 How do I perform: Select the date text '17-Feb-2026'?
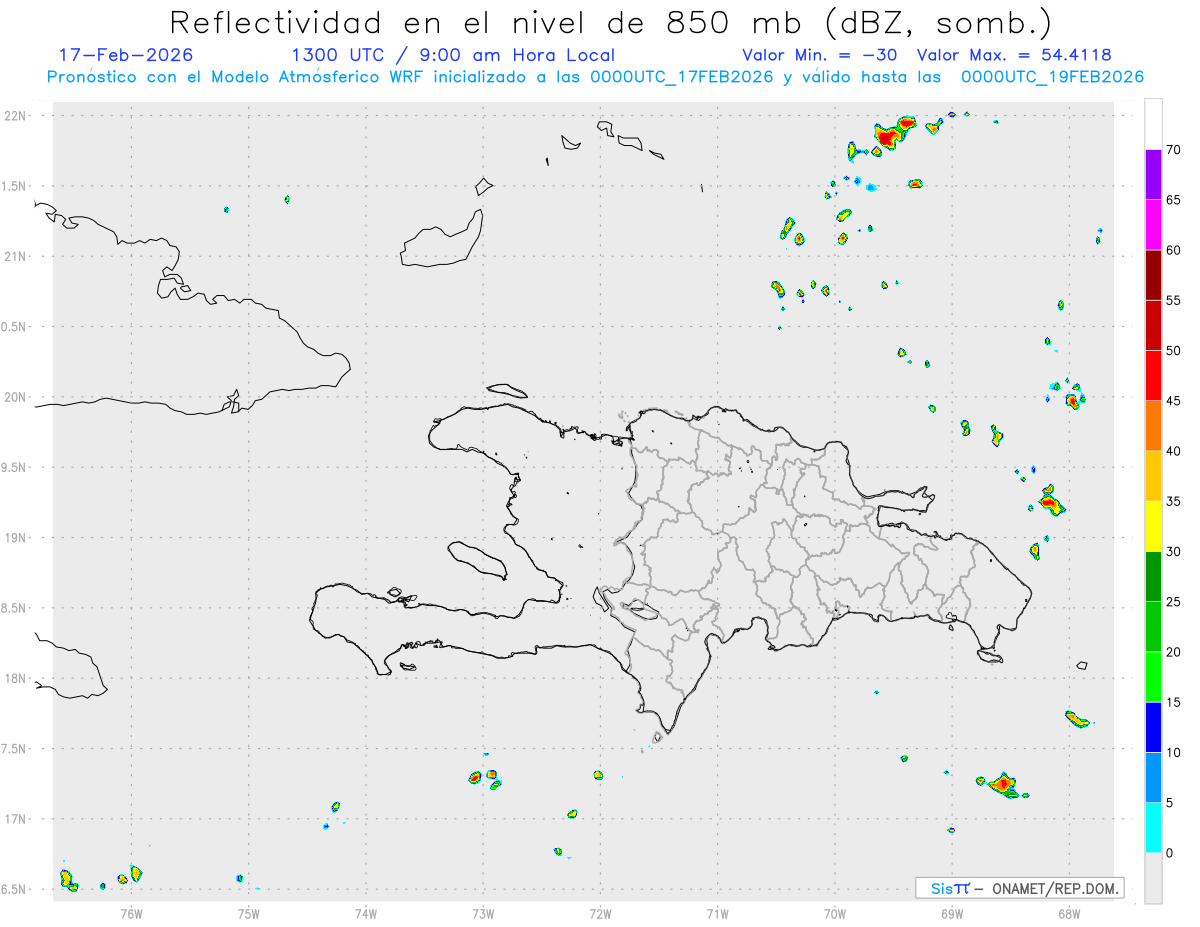point(126,55)
